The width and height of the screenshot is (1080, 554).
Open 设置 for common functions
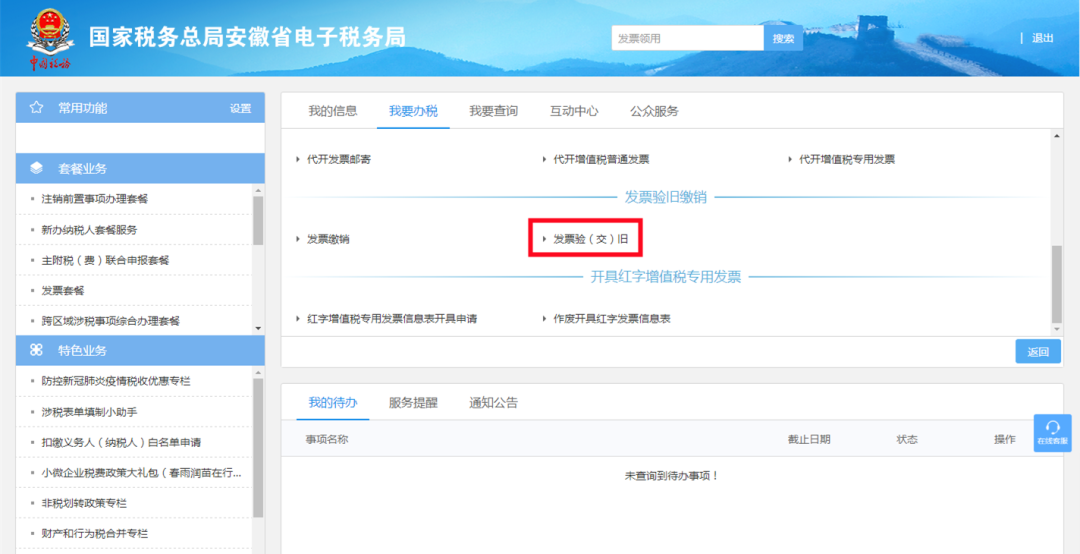240,108
